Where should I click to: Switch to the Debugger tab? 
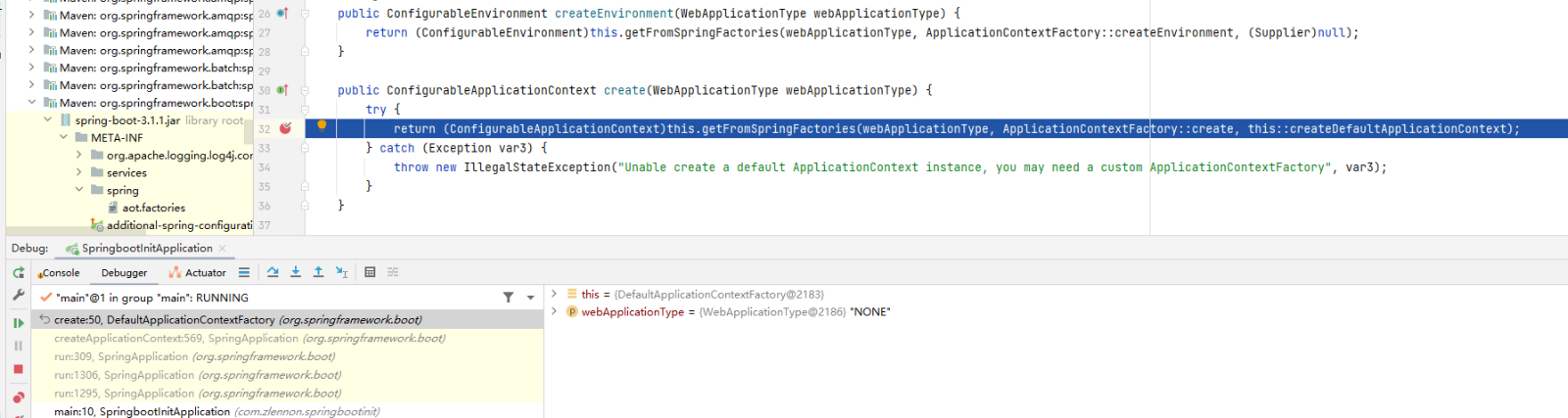click(x=124, y=273)
